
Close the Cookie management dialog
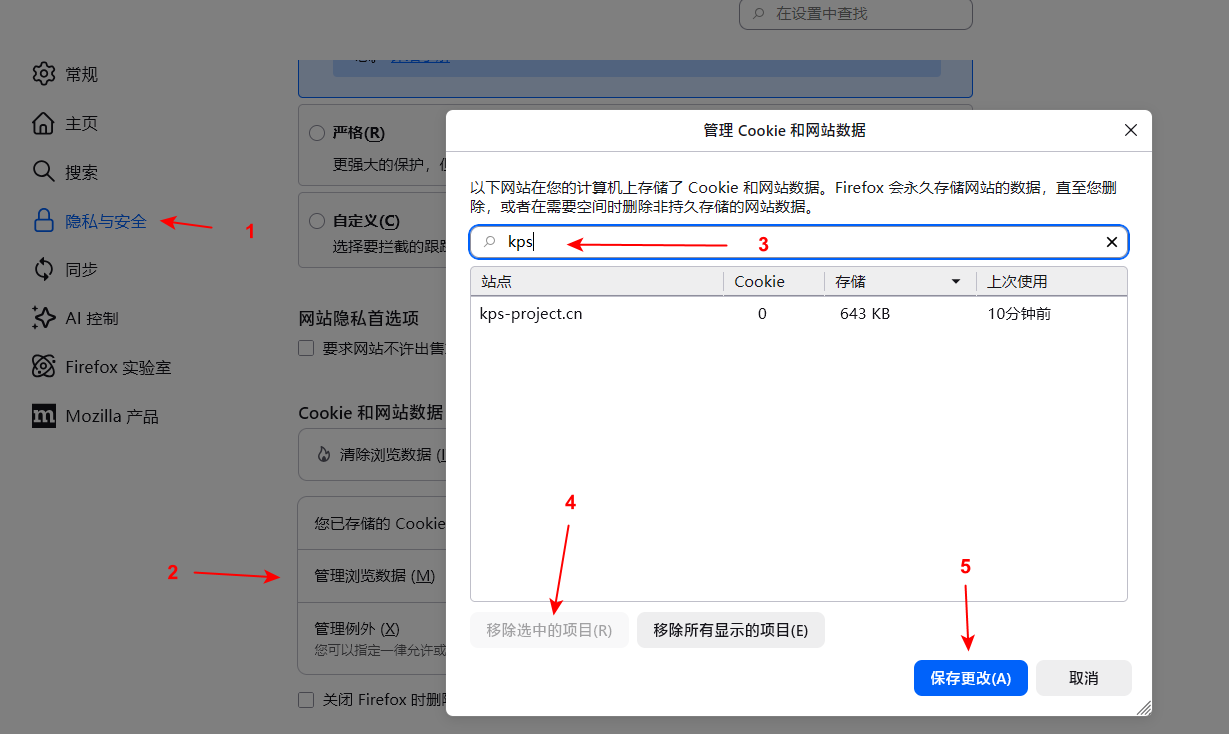click(x=1131, y=130)
